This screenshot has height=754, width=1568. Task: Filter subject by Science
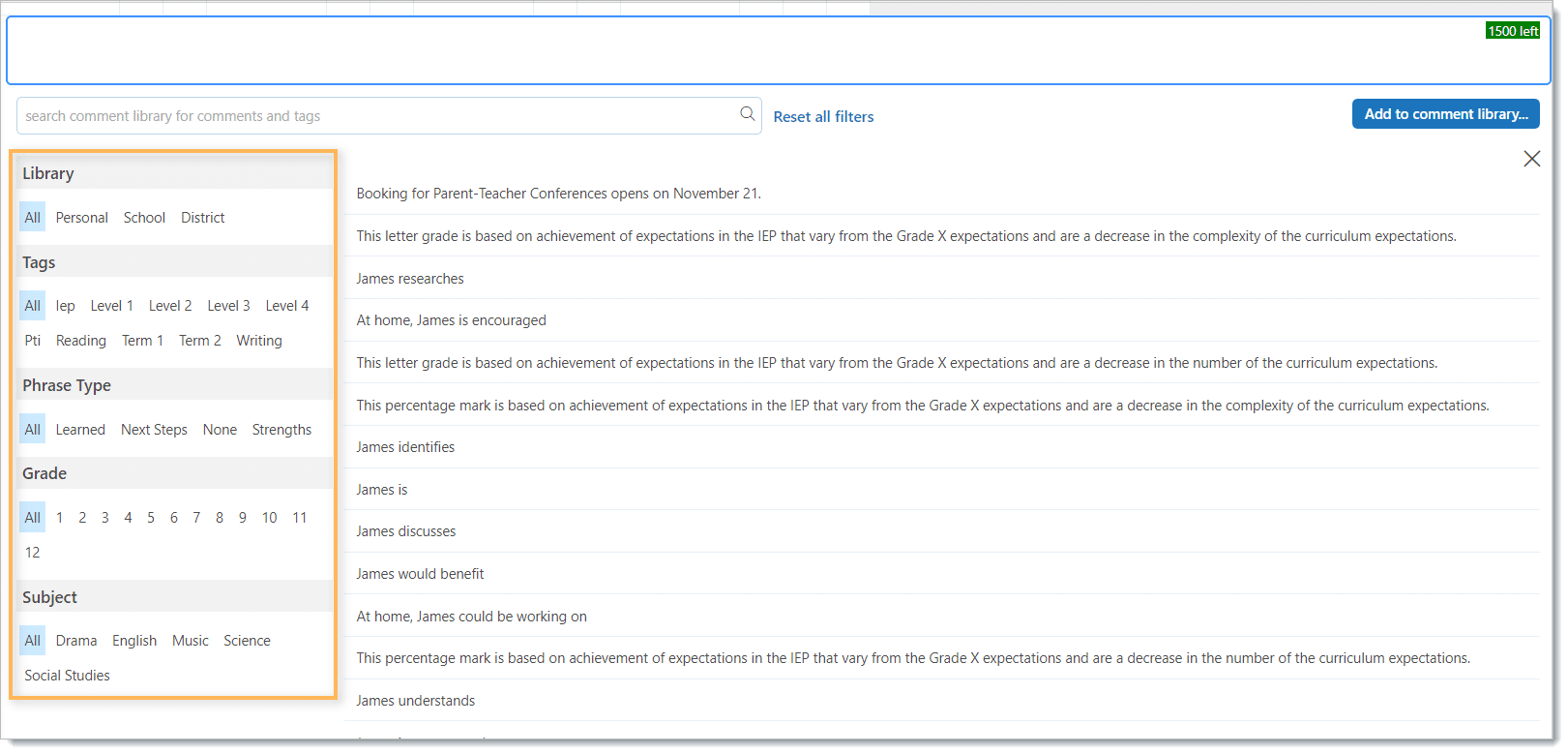coord(247,641)
